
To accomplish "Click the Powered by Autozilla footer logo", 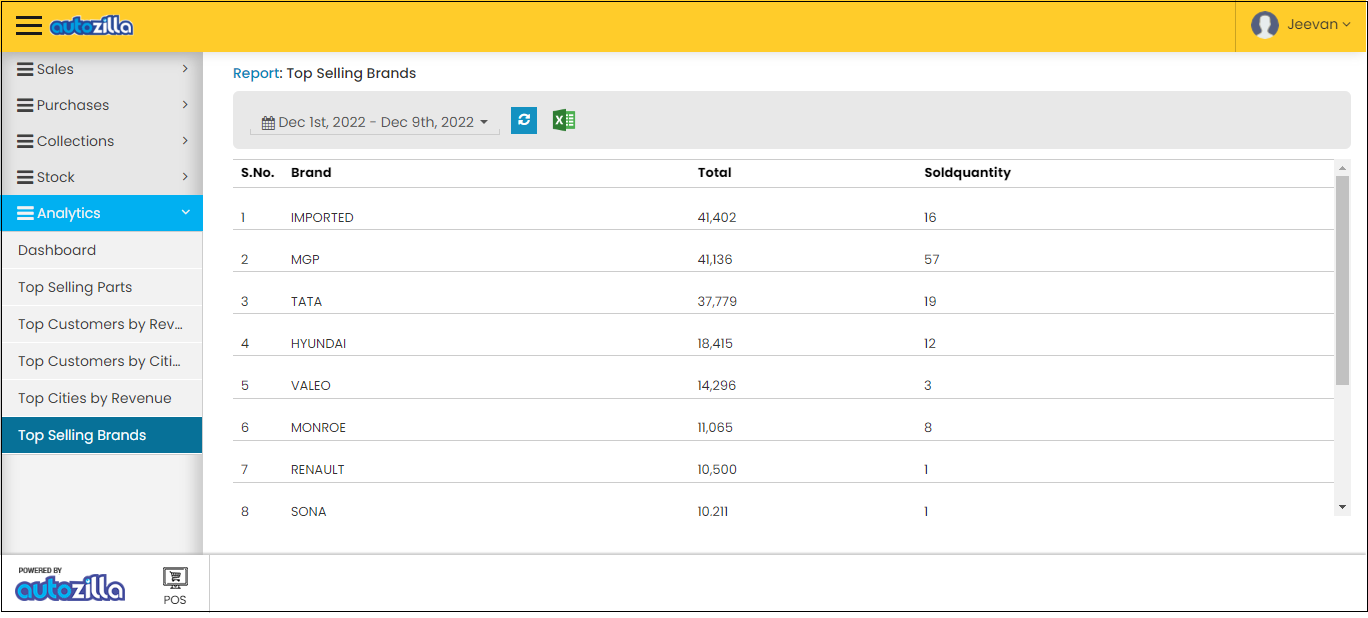I will tap(70, 584).
